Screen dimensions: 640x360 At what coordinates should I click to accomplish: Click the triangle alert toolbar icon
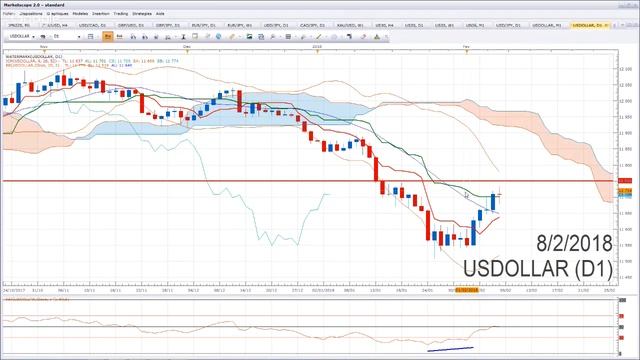coord(377,37)
